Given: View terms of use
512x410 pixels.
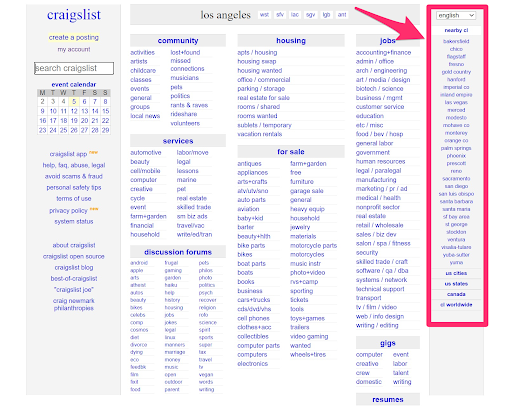Looking at the screenshot, I should click(74, 198).
